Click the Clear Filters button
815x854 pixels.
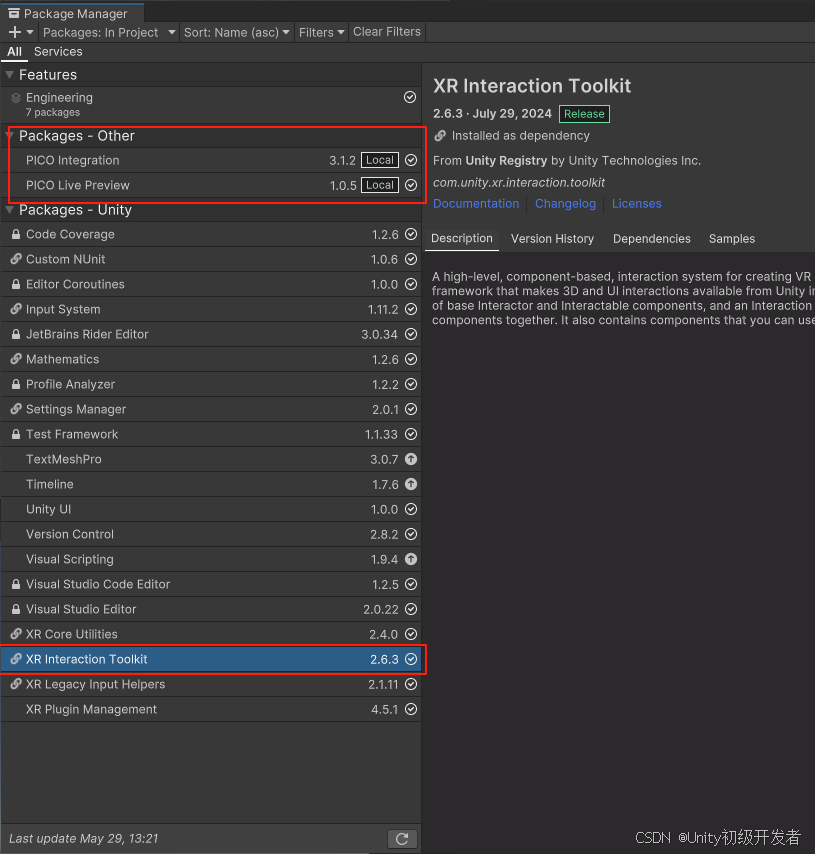point(387,32)
